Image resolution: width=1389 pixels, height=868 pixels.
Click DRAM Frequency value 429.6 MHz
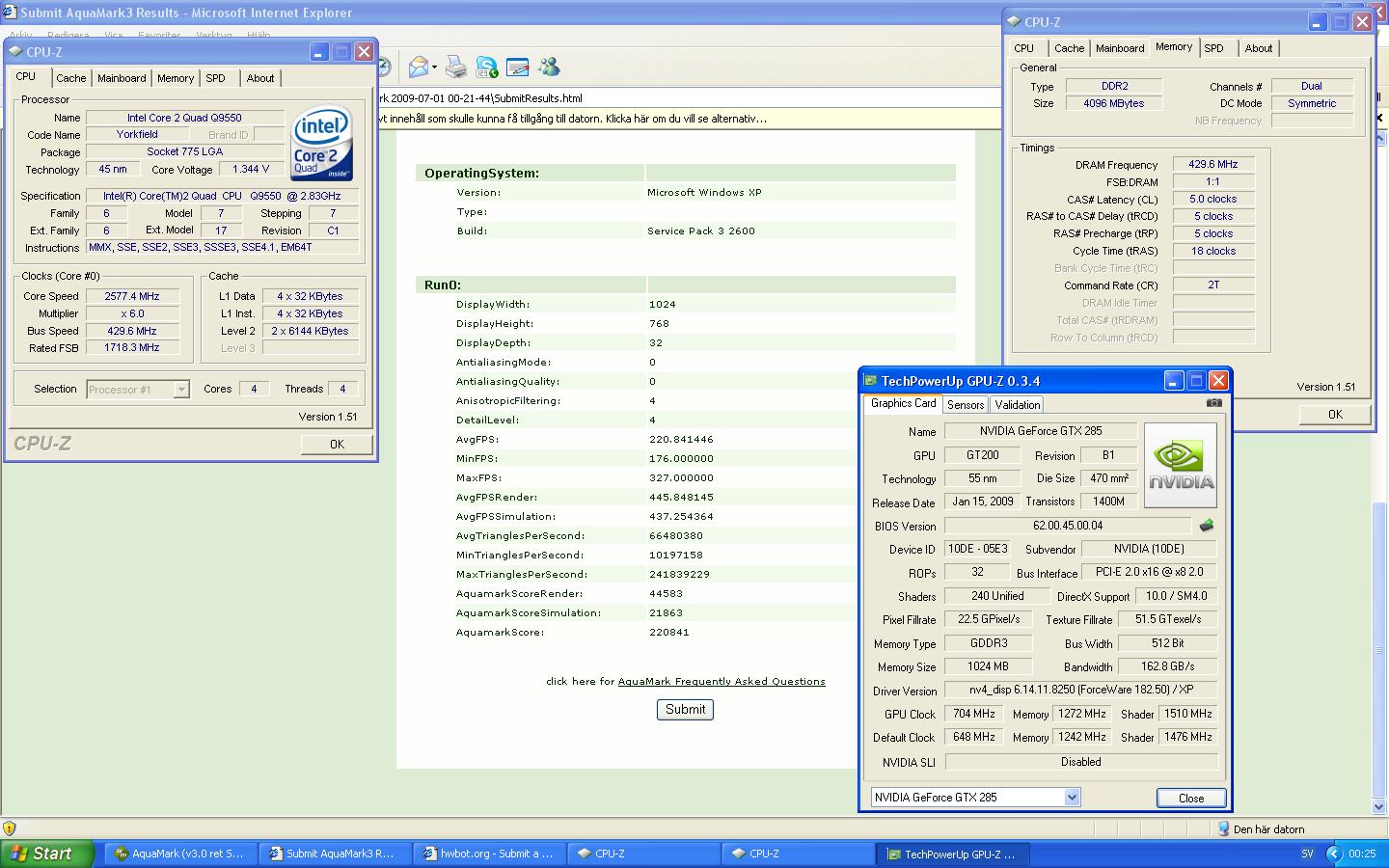[x=1213, y=165]
